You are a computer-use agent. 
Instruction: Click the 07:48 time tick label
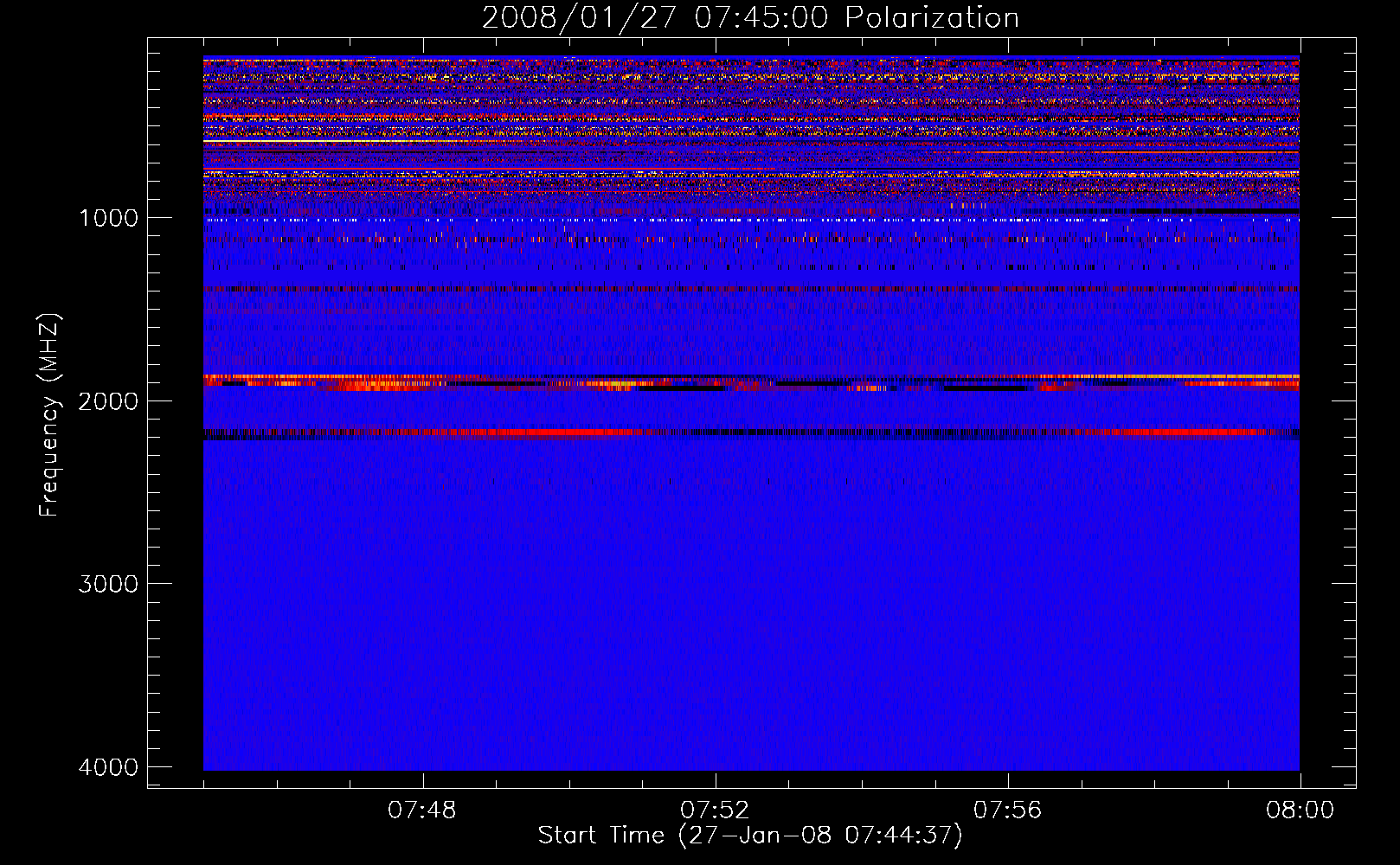point(422,811)
